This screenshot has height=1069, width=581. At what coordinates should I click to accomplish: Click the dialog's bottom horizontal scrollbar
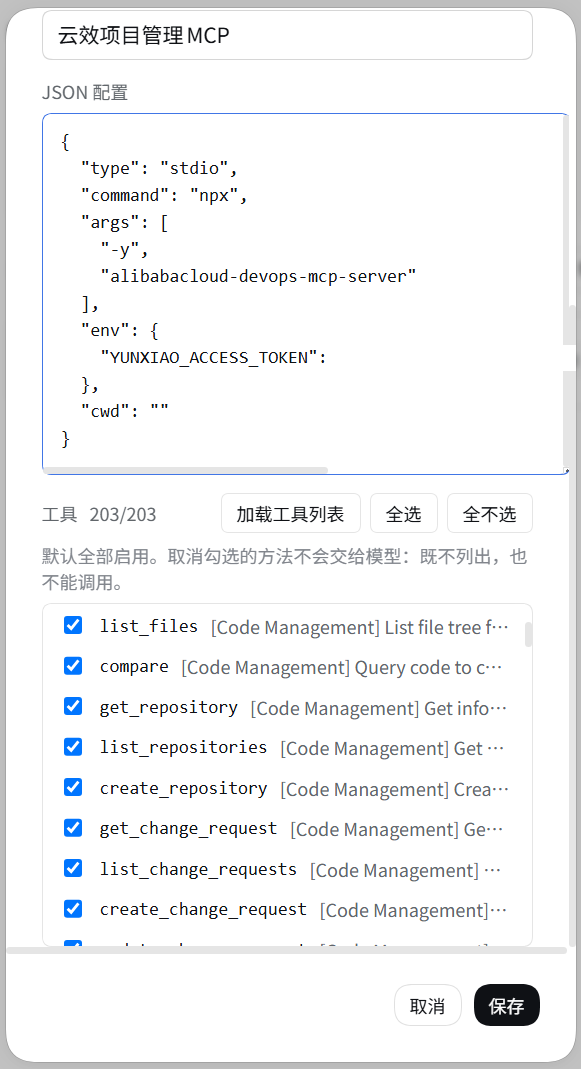(286, 950)
